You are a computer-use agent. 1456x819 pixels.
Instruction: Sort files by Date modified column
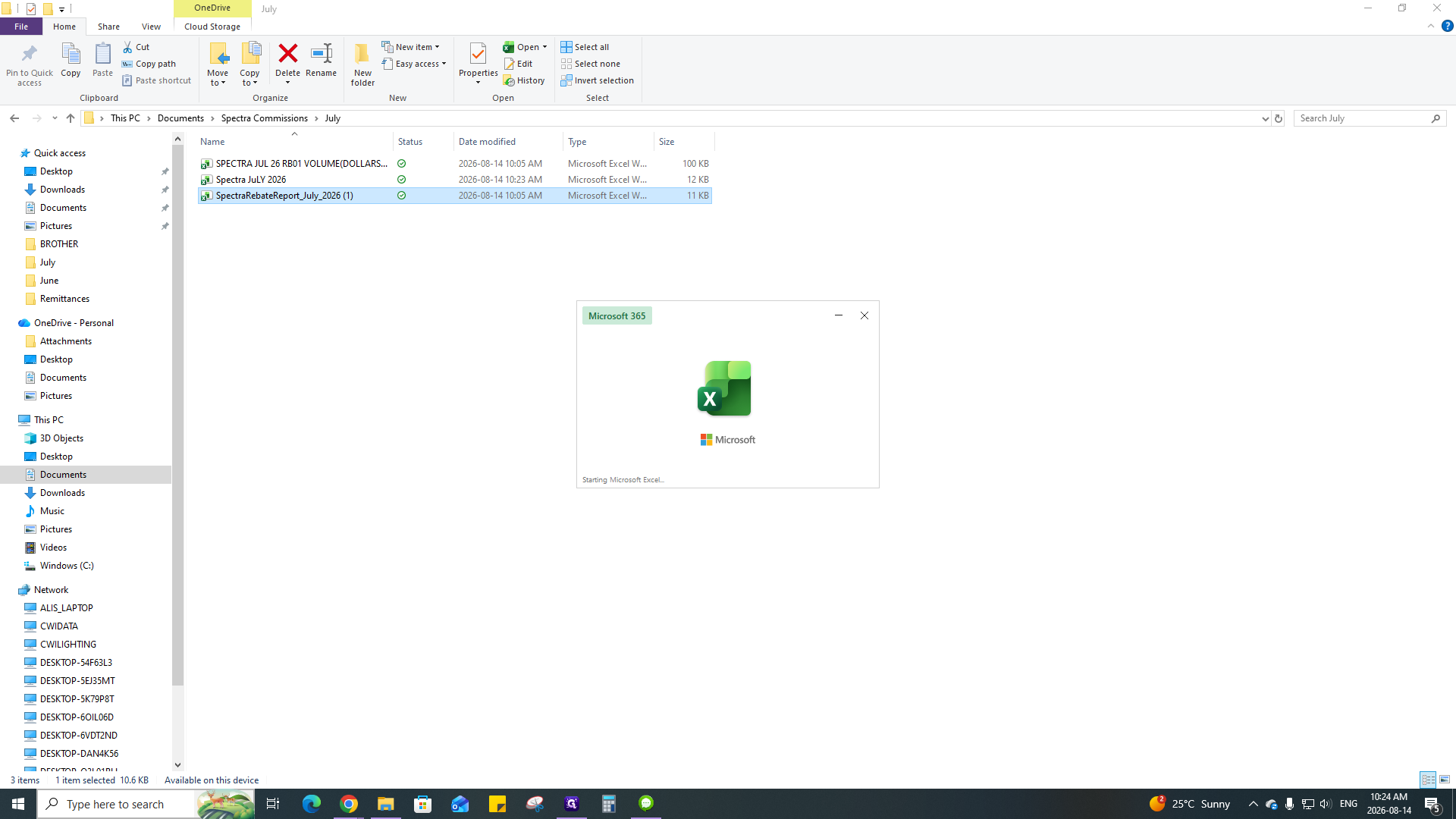point(508,142)
